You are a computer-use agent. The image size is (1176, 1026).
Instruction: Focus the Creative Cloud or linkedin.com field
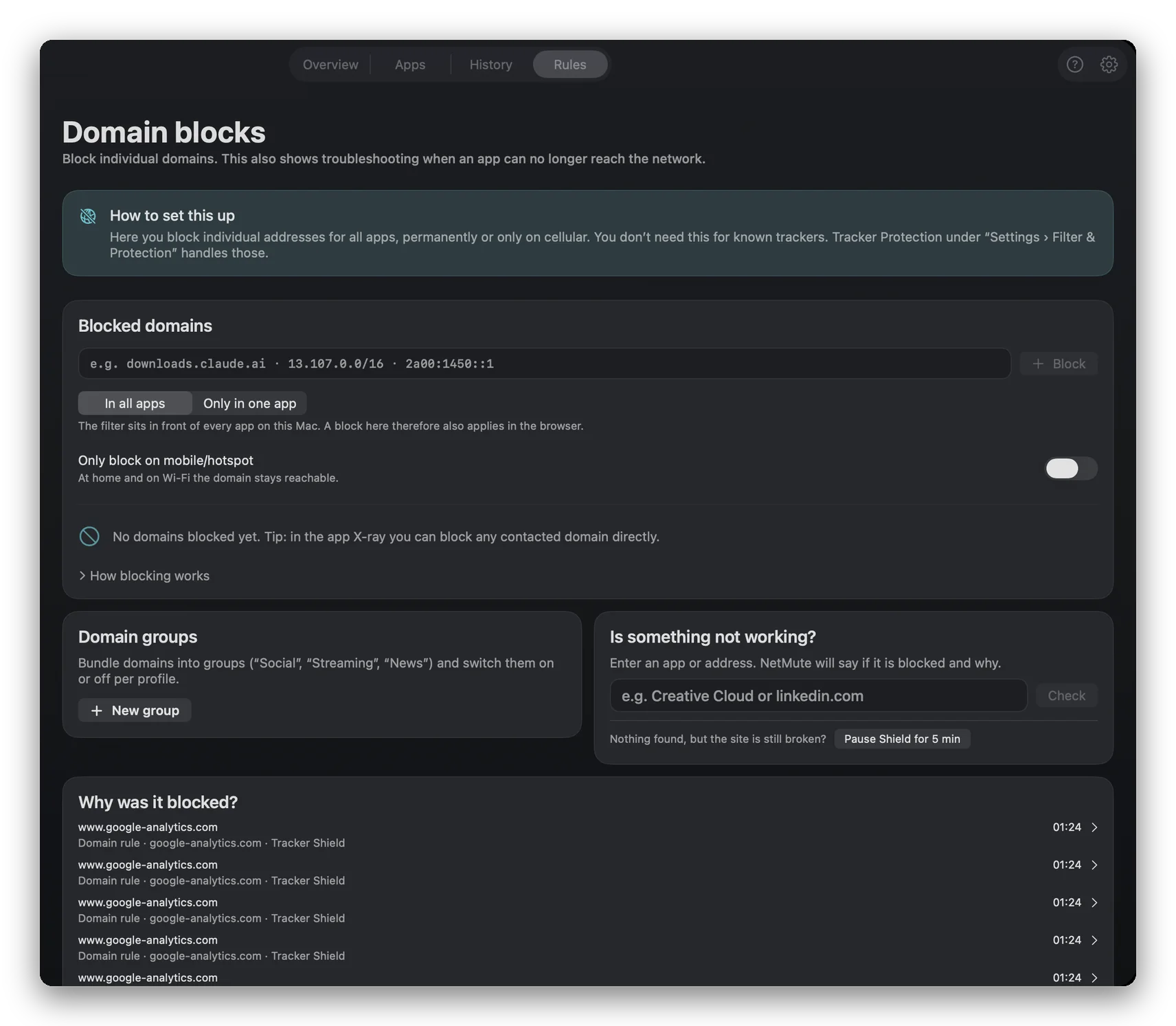point(818,696)
